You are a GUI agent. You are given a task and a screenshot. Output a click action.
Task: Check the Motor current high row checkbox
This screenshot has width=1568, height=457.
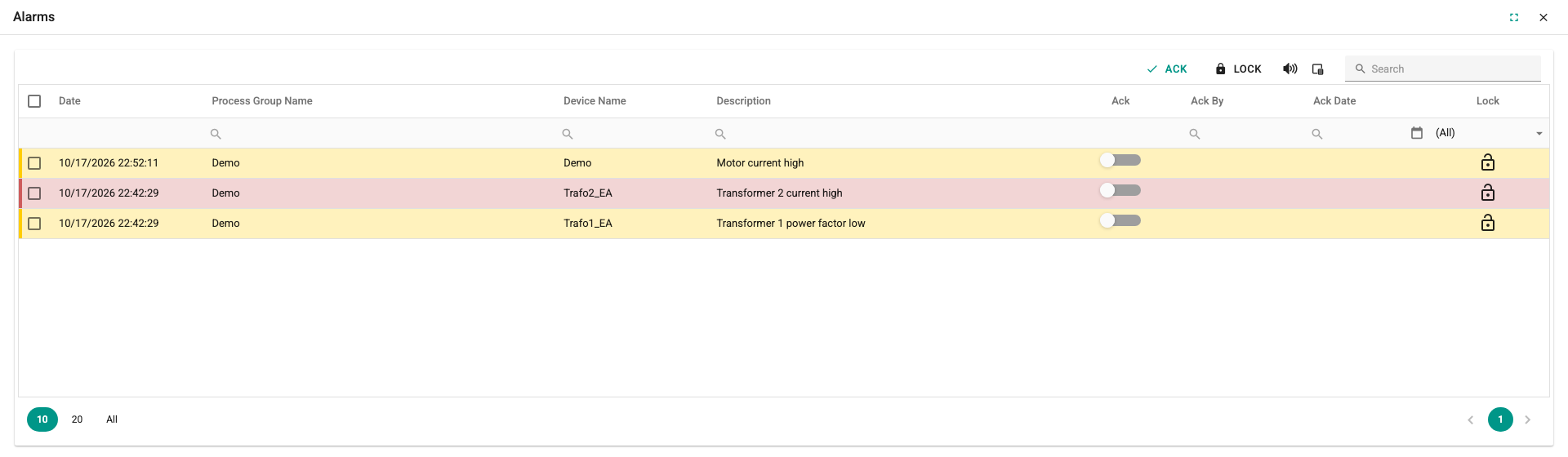[x=34, y=163]
